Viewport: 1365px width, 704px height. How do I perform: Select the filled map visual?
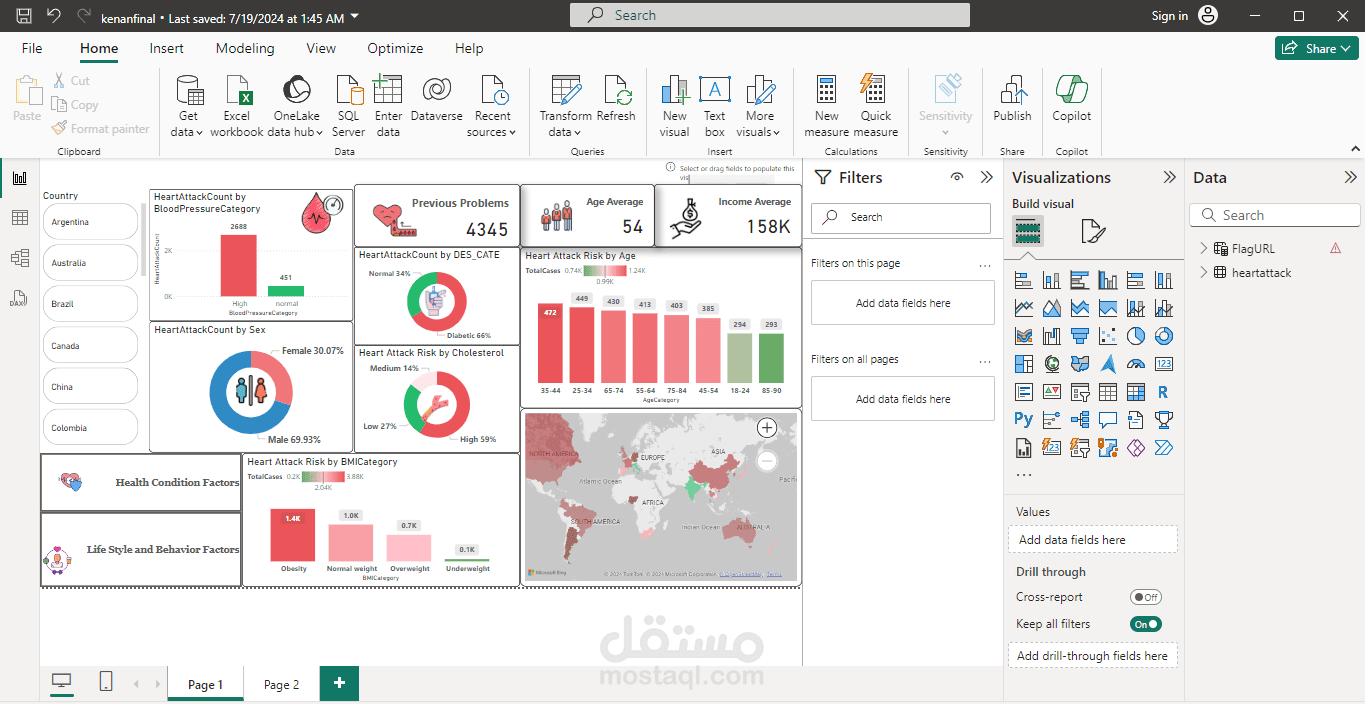(x=1079, y=364)
